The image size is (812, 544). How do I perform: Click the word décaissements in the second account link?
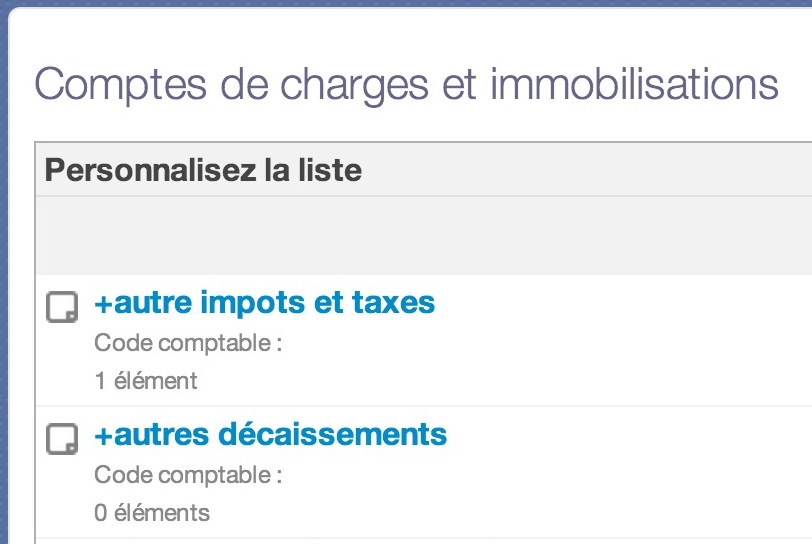(x=332, y=434)
